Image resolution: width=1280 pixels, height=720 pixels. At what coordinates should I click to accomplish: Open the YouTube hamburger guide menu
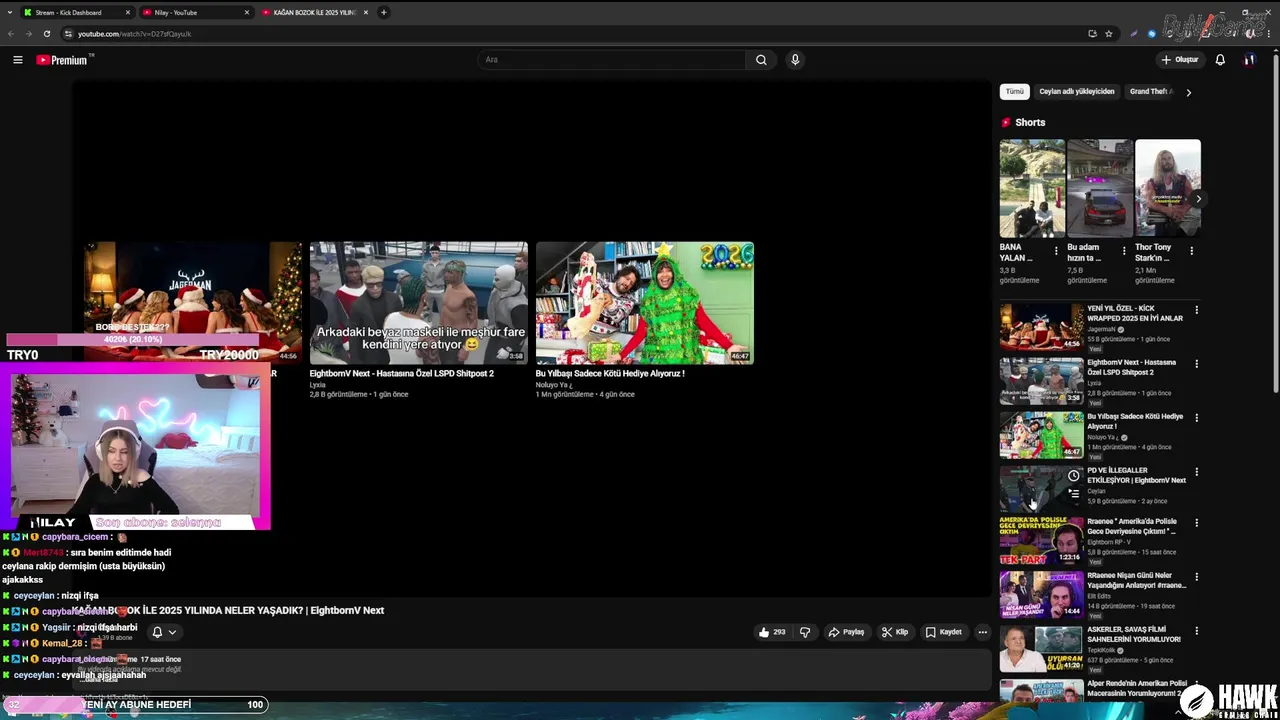(x=17, y=60)
